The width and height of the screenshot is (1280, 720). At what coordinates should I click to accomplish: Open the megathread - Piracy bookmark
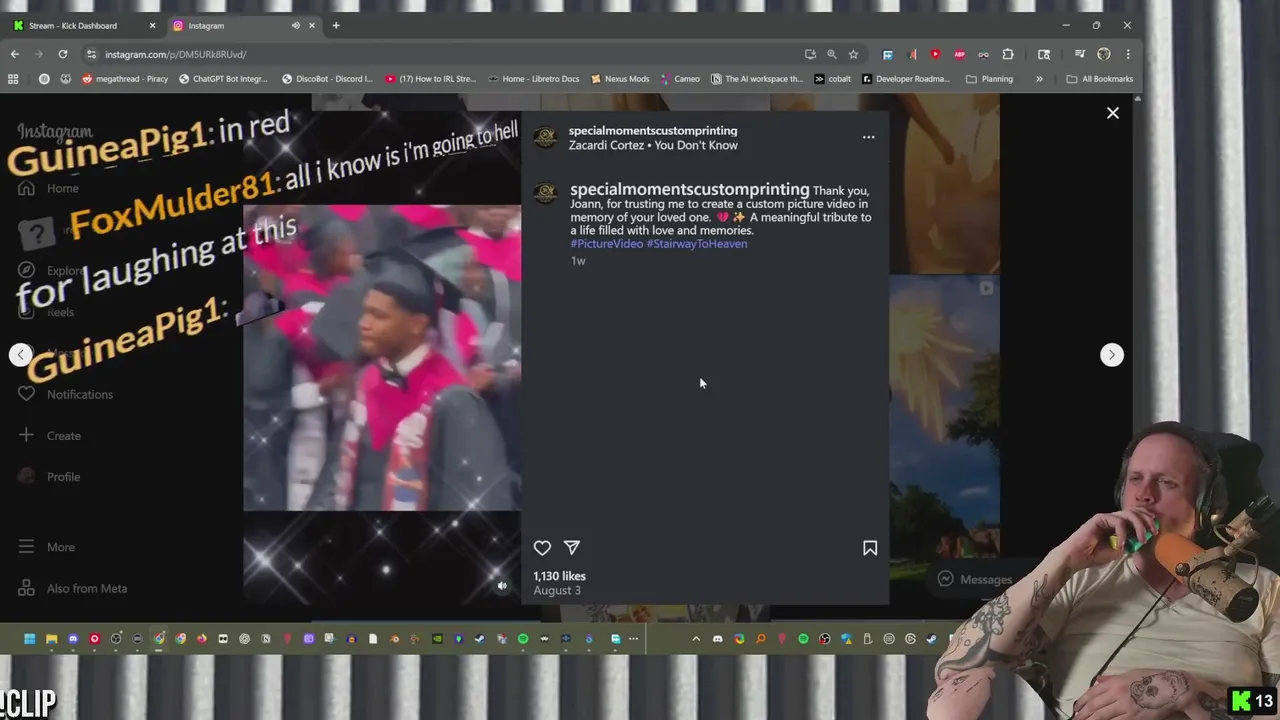point(125,79)
